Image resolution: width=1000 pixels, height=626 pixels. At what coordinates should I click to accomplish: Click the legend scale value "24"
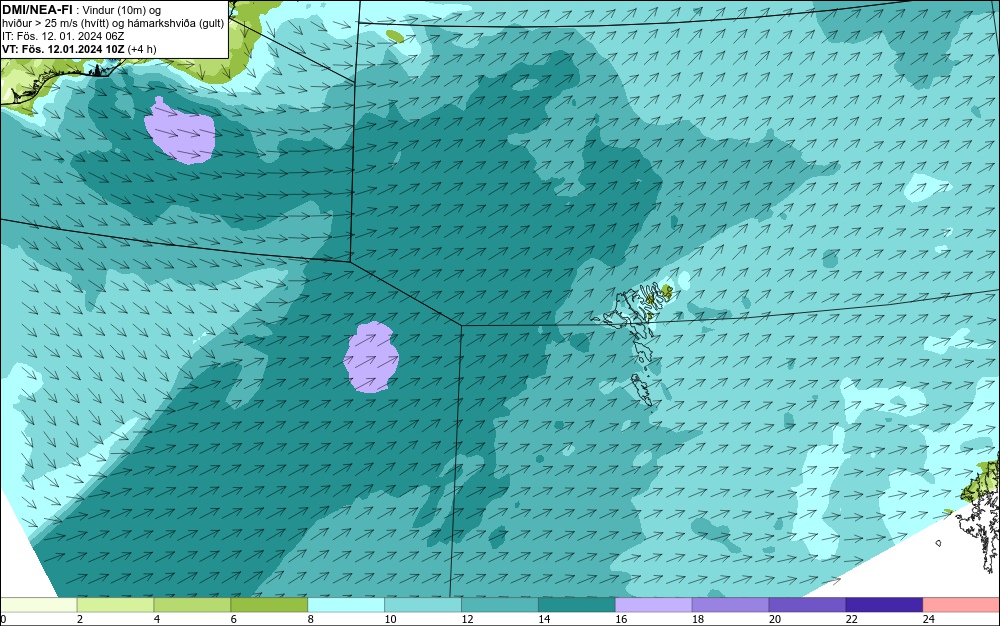point(929,619)
